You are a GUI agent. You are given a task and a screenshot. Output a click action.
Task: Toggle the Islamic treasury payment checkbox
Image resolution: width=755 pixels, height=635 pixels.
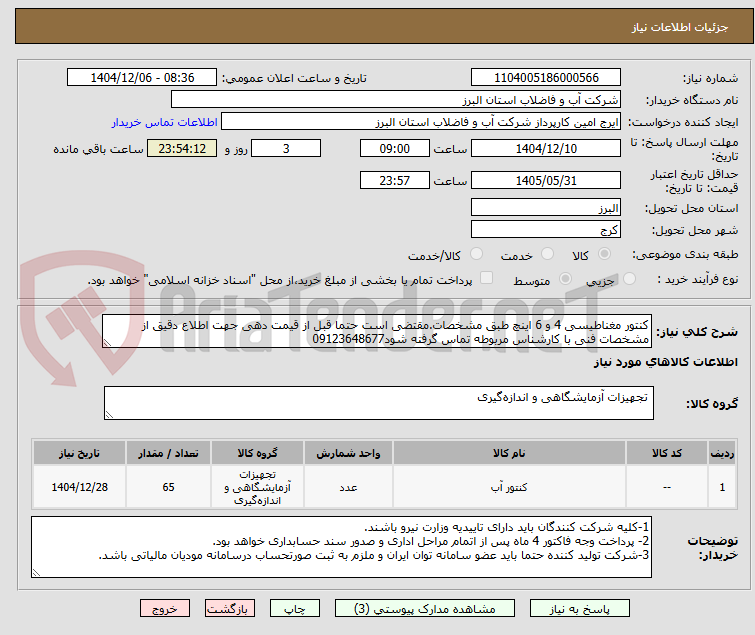click(487, 278)
